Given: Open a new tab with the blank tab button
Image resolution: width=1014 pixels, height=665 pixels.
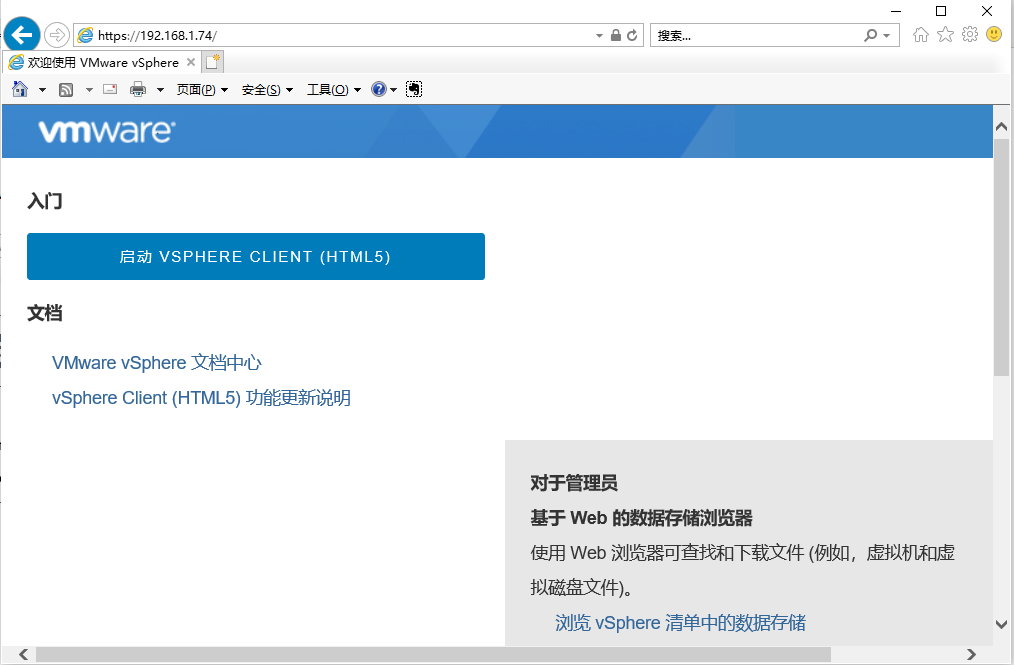Looking at the screenshot, I should [213, 62].
